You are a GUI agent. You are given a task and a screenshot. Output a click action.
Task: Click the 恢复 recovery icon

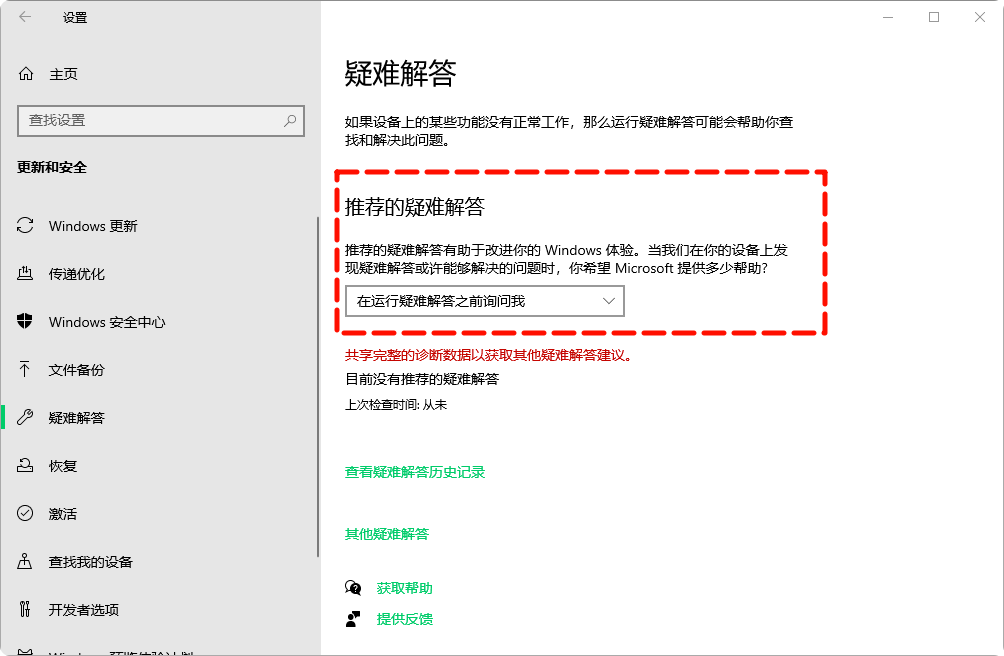[26, 466]
